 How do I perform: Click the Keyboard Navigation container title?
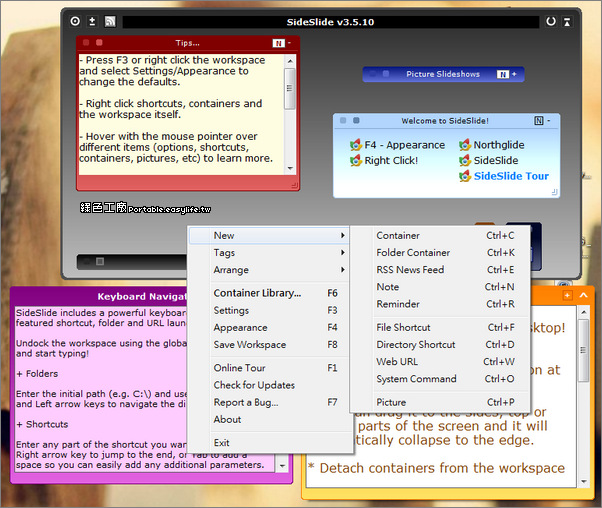pos(142,296)
